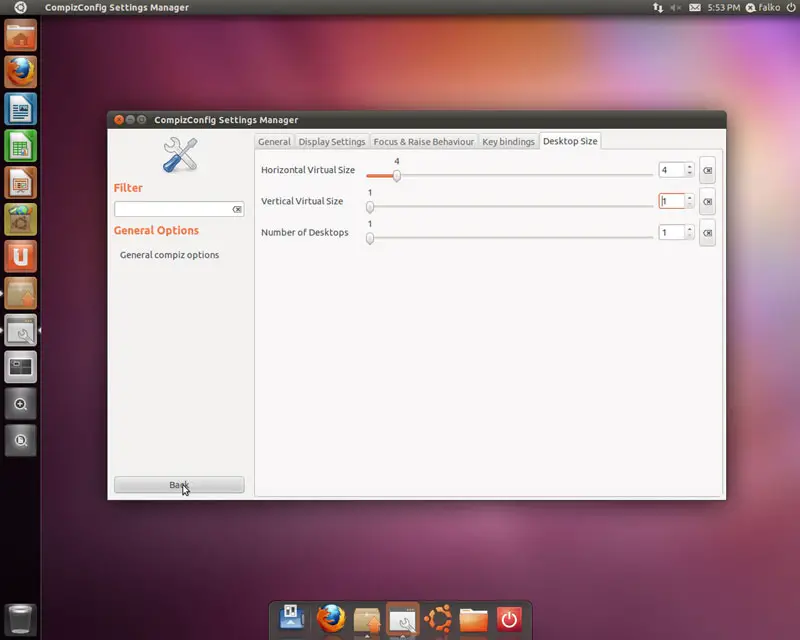Screen dimensions: 800x640
Task: Open the falko user menu in panel
Action: coord(763,7)
